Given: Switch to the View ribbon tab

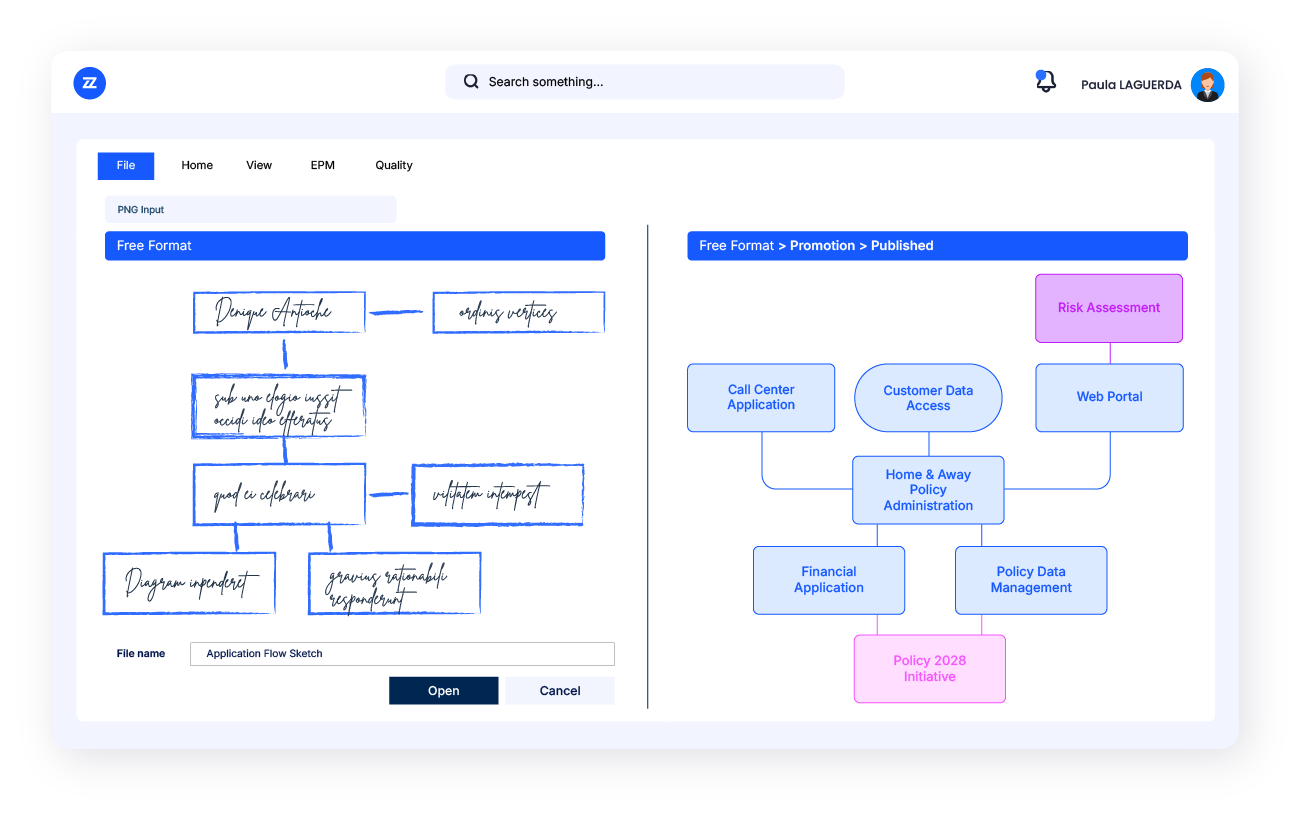Looking at the screenshot, I should pyautogui.click(x=259, y=165).
